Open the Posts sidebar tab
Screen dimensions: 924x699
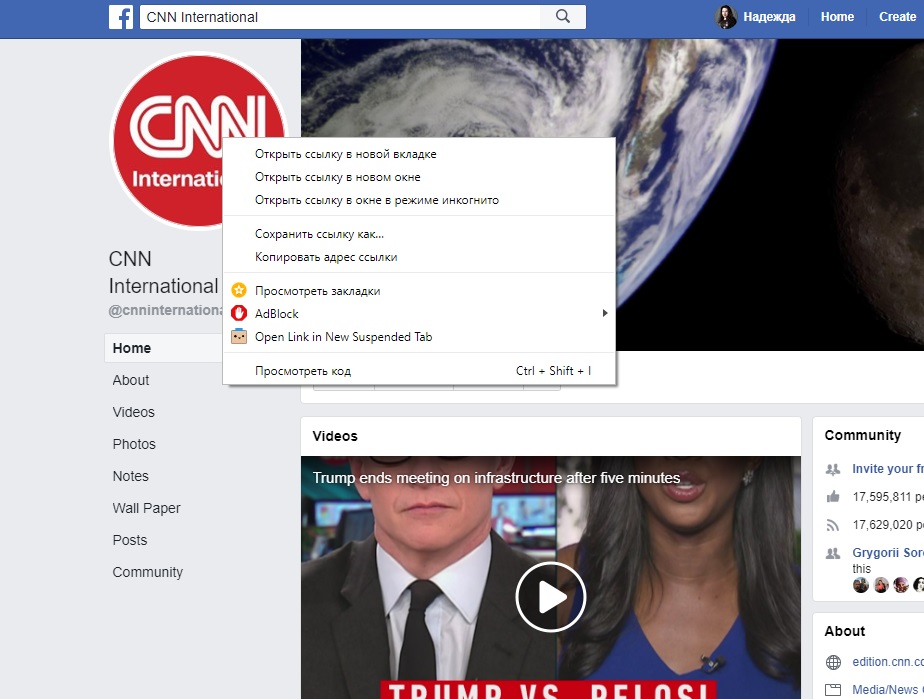point(130,540)
